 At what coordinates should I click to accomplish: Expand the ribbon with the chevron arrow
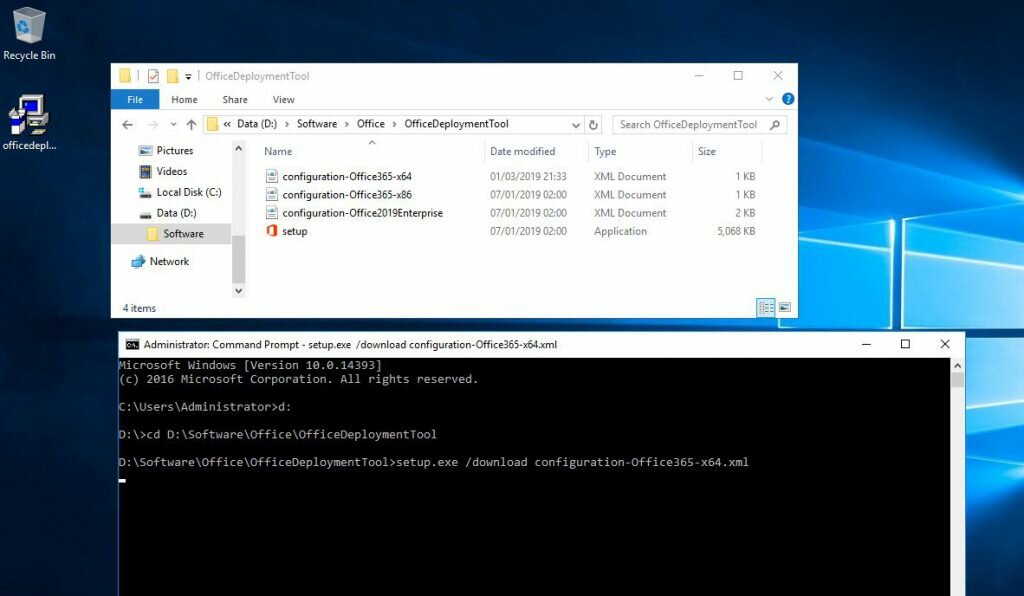(769, 99)
